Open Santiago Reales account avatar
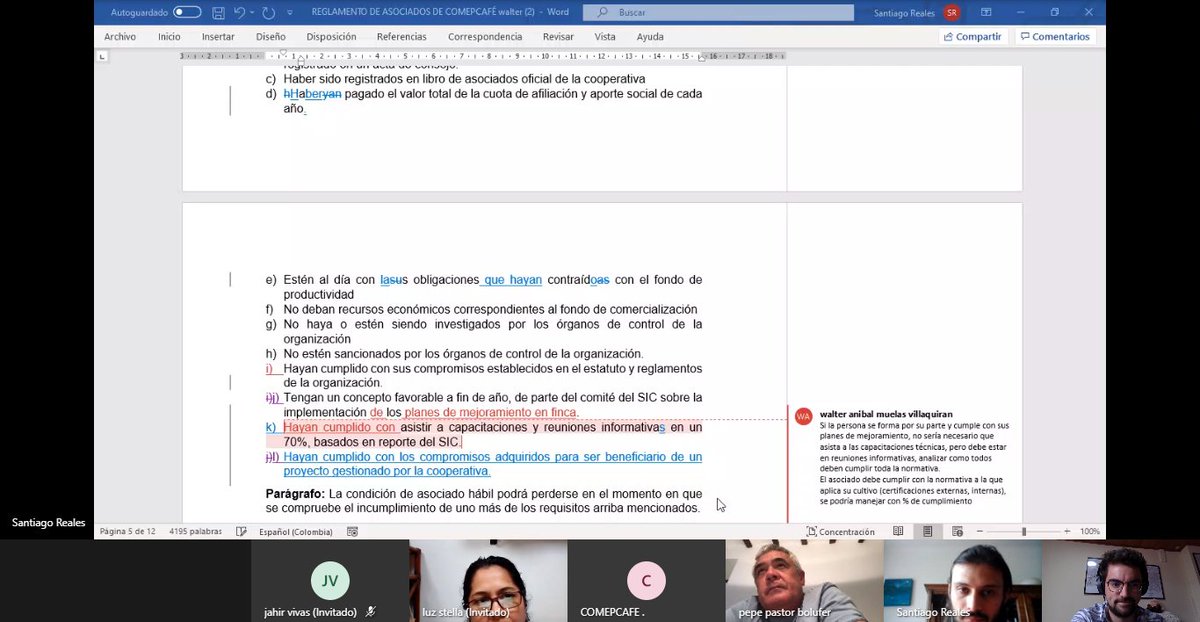1200x622 pixels. pos(952,12)
